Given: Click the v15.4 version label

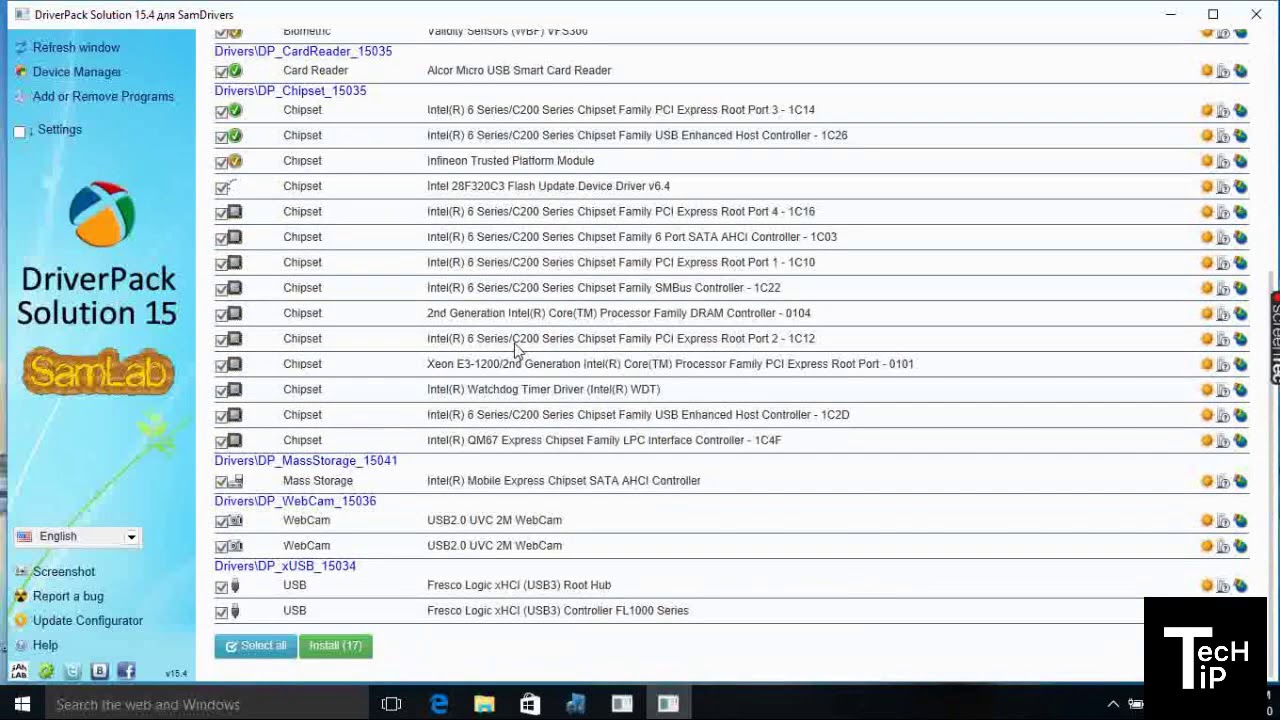Looking at the screenshot, I should pos(176,674).
